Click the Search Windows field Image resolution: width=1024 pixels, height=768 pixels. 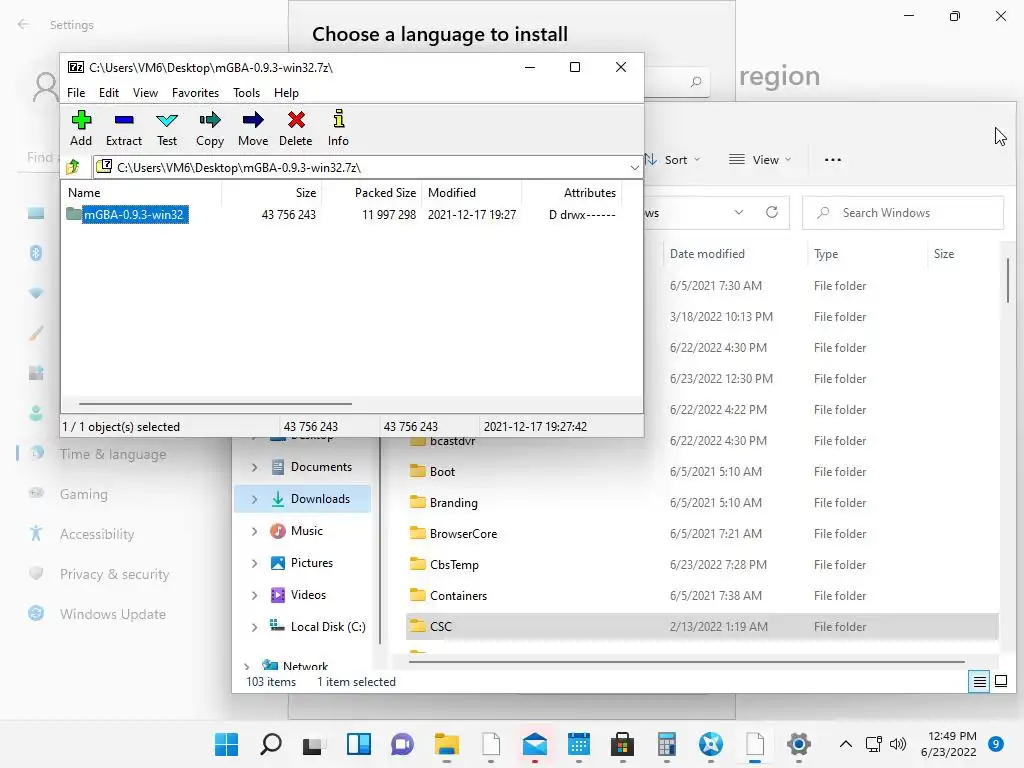click(x=903, y=213)
